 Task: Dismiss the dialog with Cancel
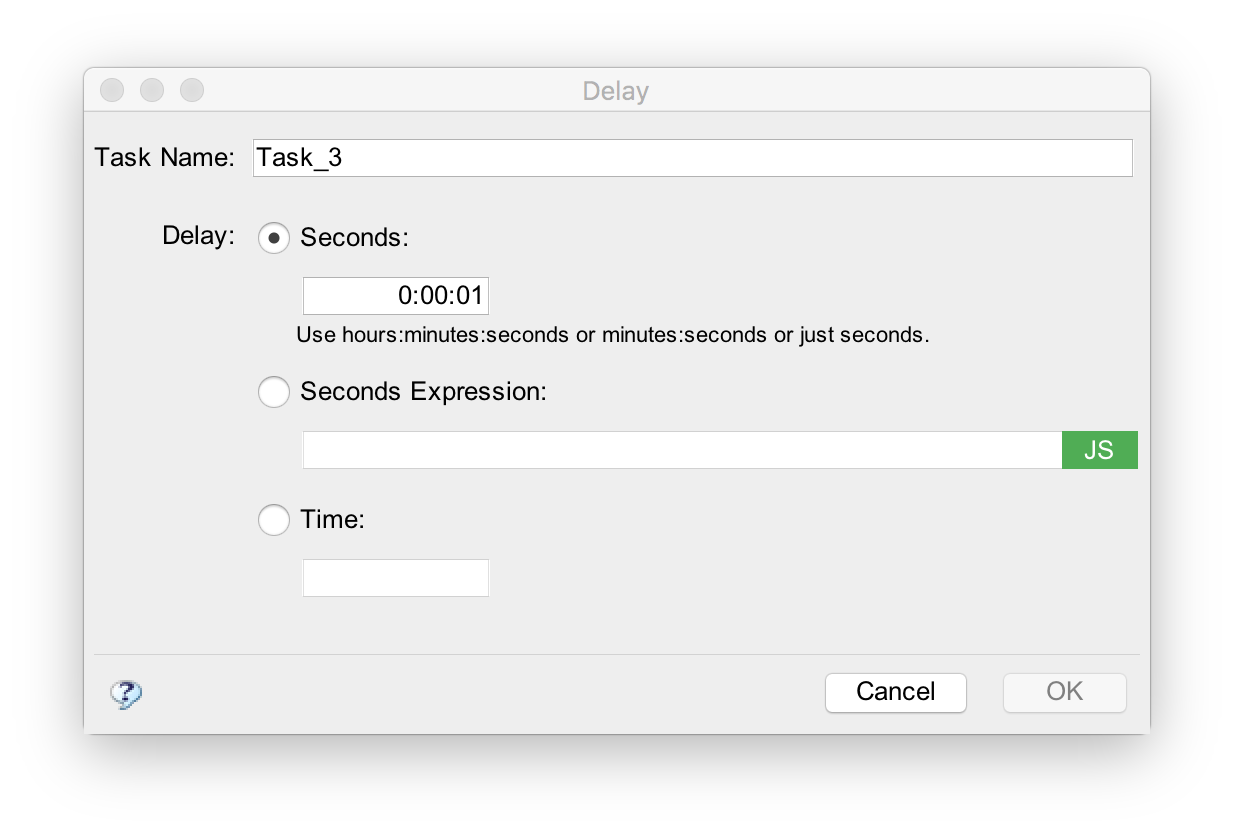pyautogui.click(x=895, y=692)
